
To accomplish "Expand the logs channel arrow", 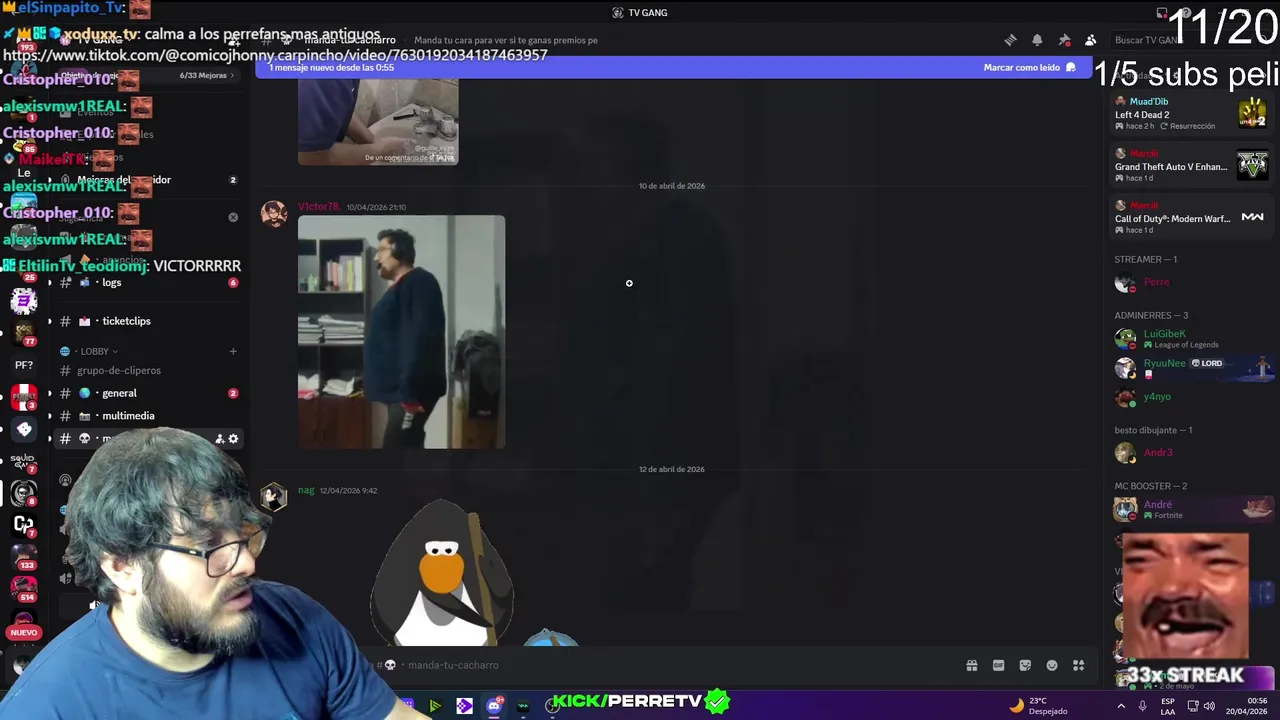I will [x=49, y=283].
